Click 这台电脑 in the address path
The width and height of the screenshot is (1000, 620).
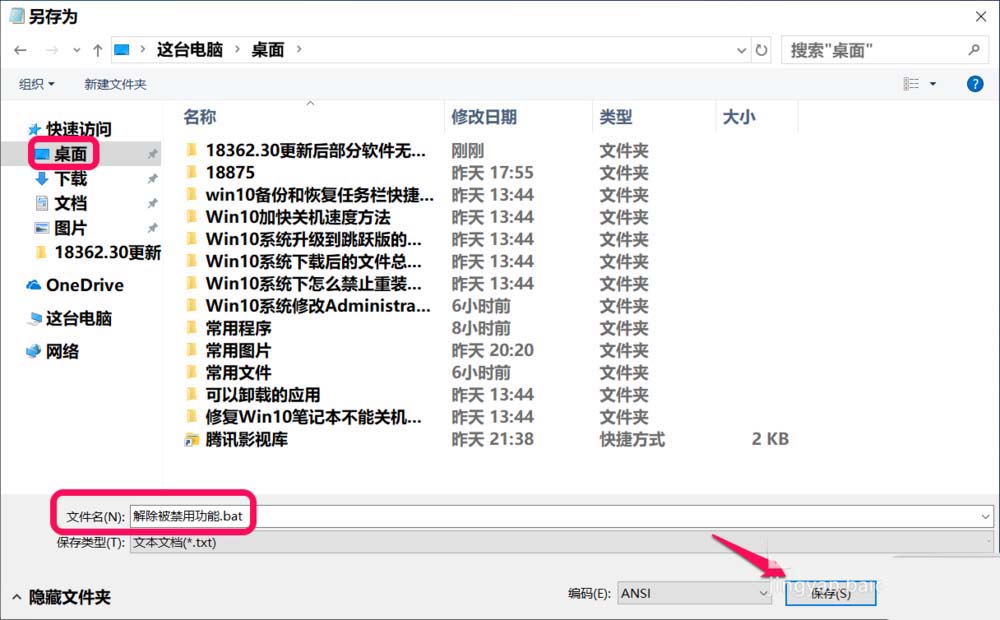coord(189,50)
